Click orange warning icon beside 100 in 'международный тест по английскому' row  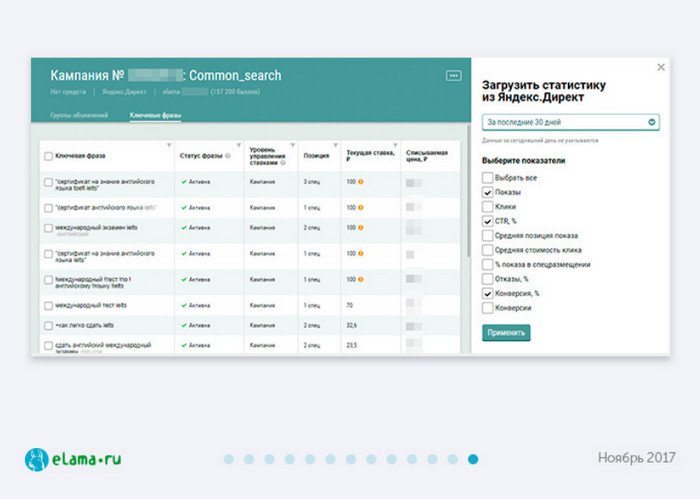[x=361, y=279]
